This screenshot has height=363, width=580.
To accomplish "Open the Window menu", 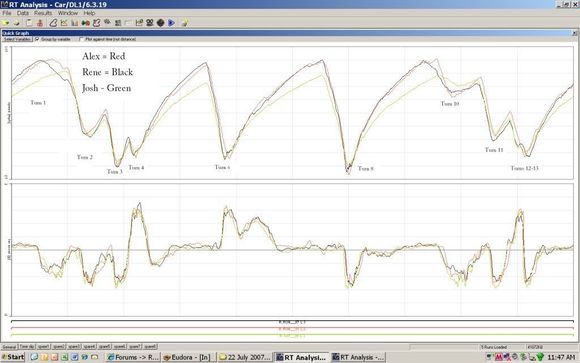I will (68, 13).
